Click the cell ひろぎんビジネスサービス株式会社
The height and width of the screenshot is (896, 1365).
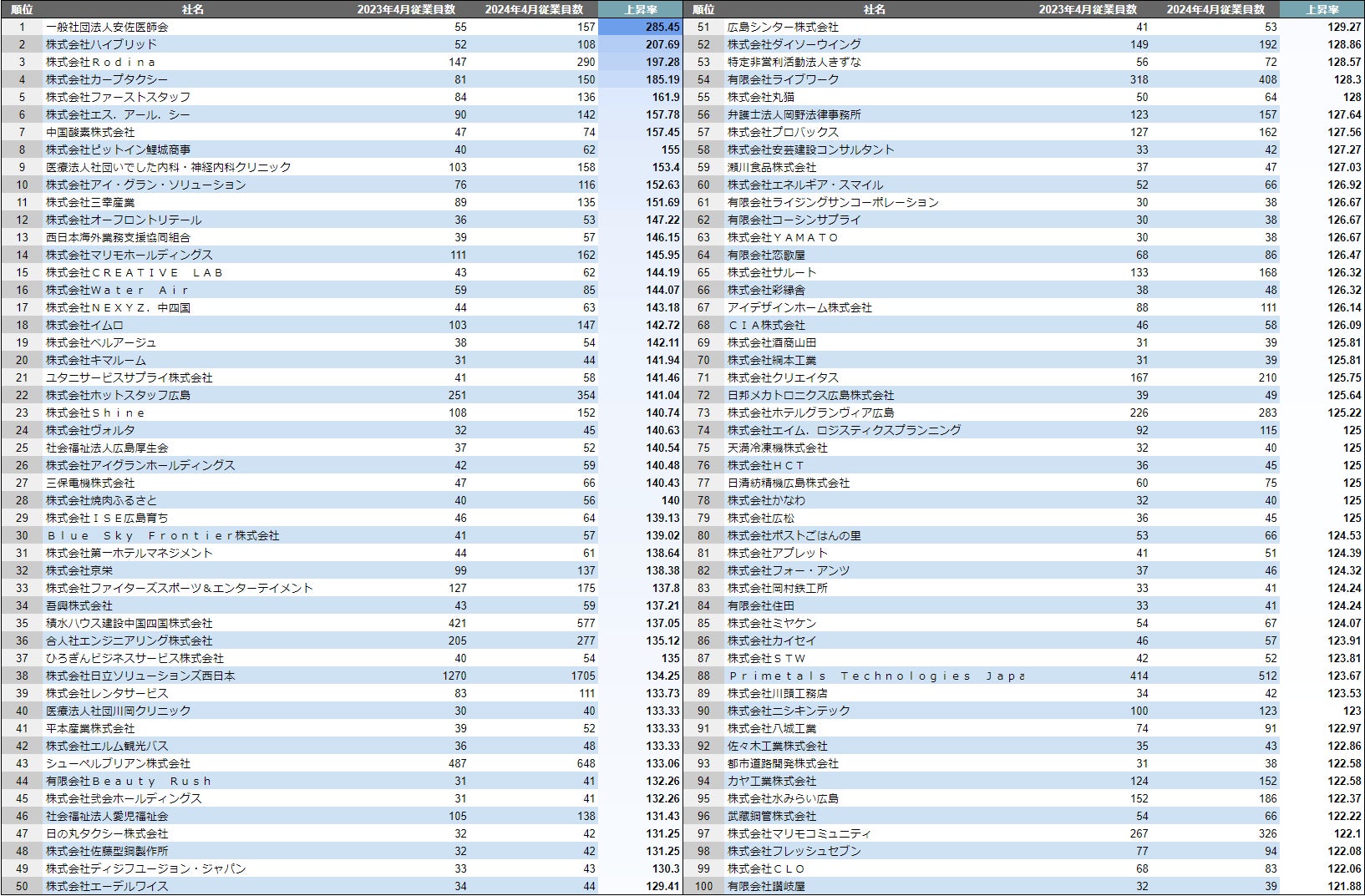[134, 658]
